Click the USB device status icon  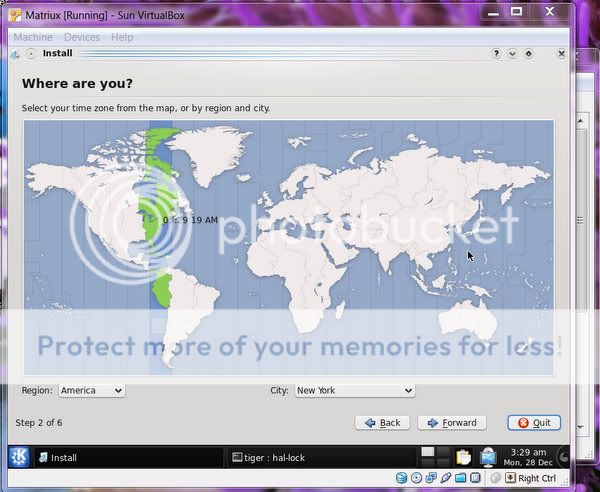click(446, 478)
